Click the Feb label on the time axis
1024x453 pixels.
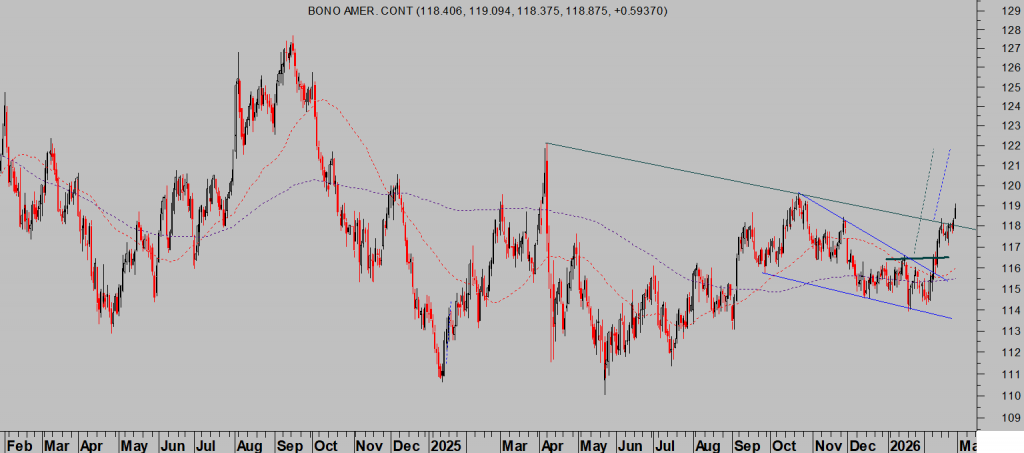click(19, 443)
